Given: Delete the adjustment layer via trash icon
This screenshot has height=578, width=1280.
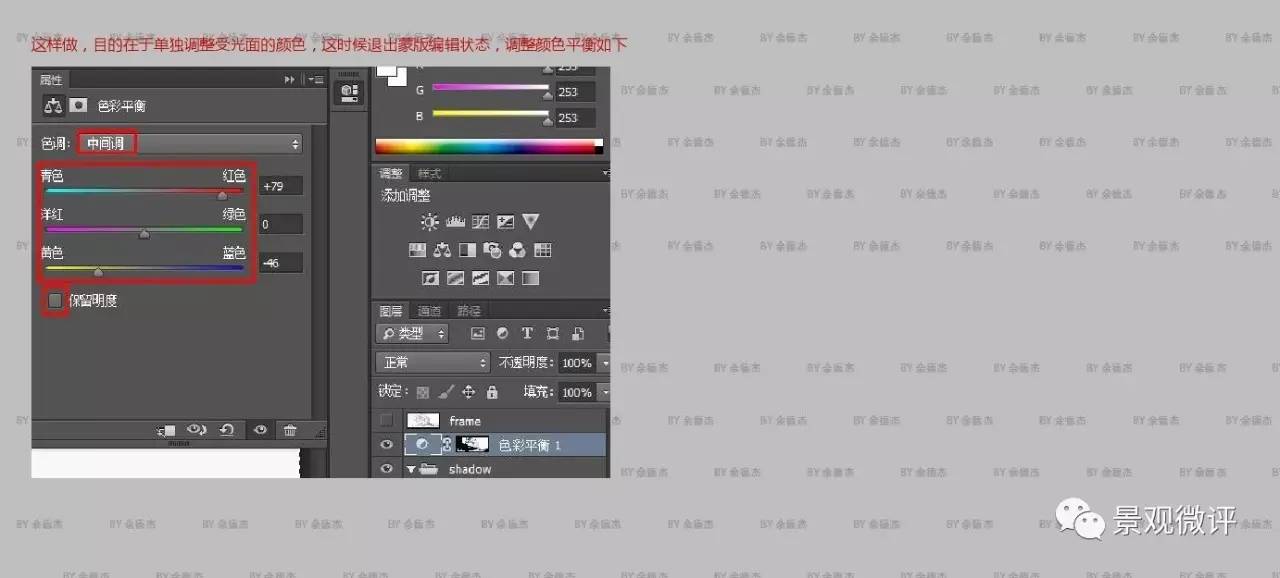Looking at the screenshot, I should (x=290, y=430).
